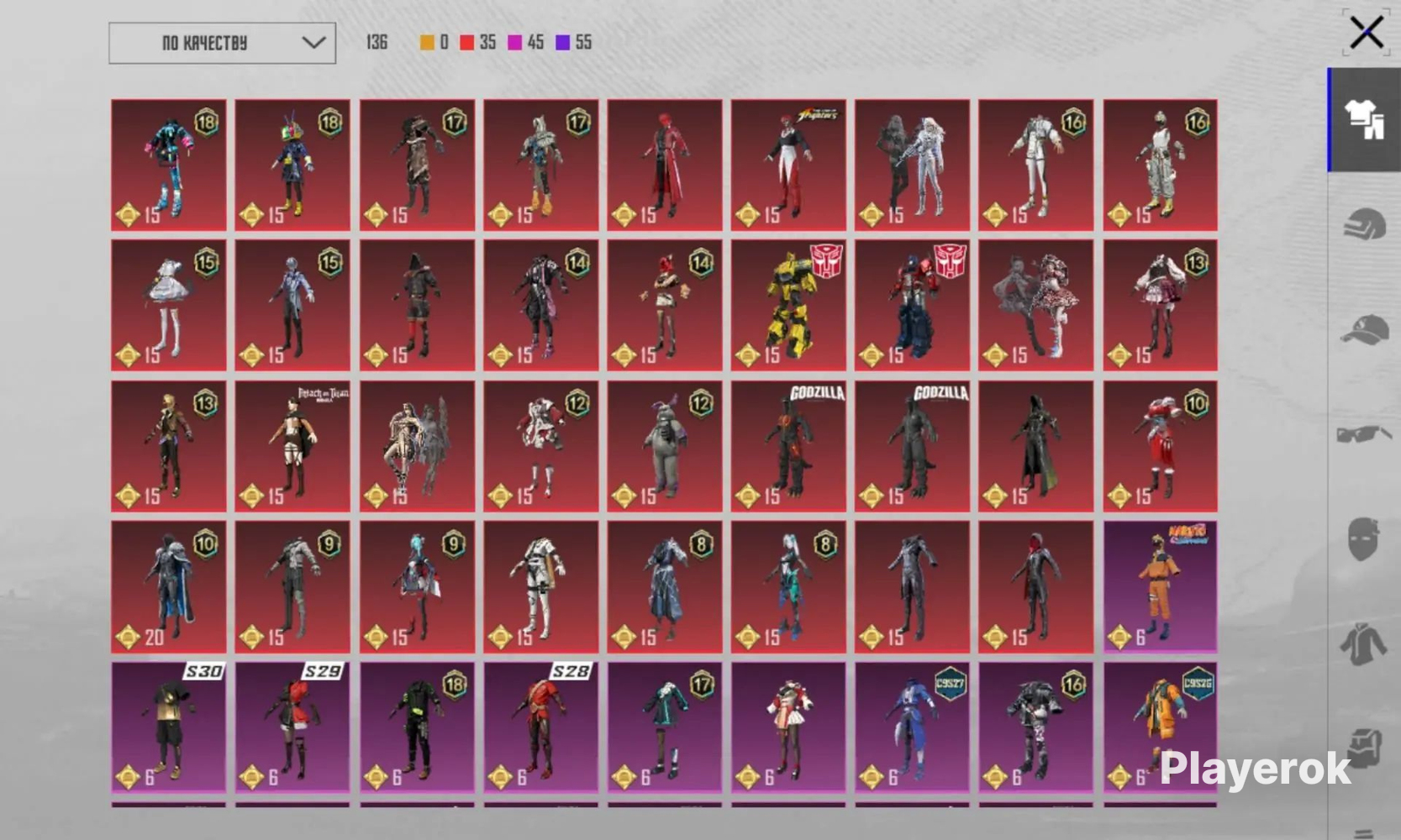
Task: Click the dropdown chevron arrow
Action: 313,42
